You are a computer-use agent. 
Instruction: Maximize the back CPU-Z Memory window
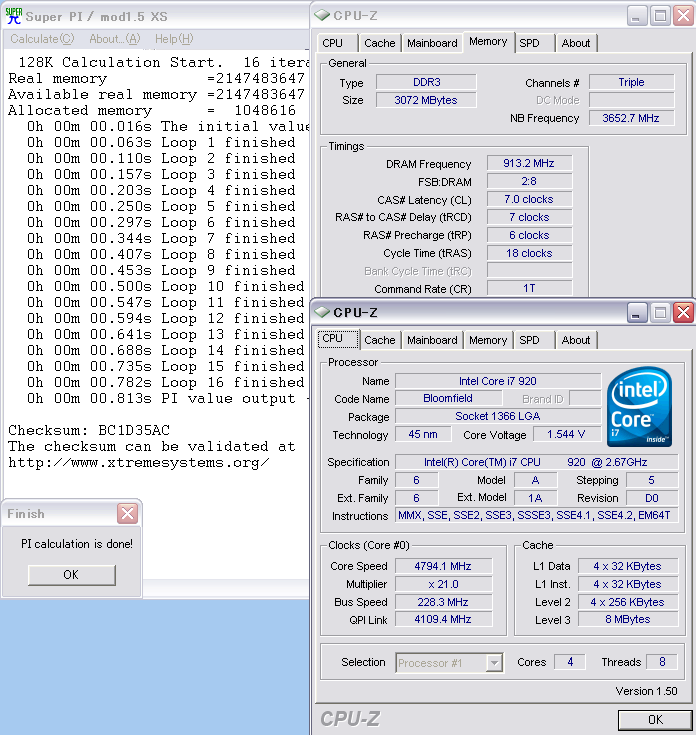click(660, 16)
